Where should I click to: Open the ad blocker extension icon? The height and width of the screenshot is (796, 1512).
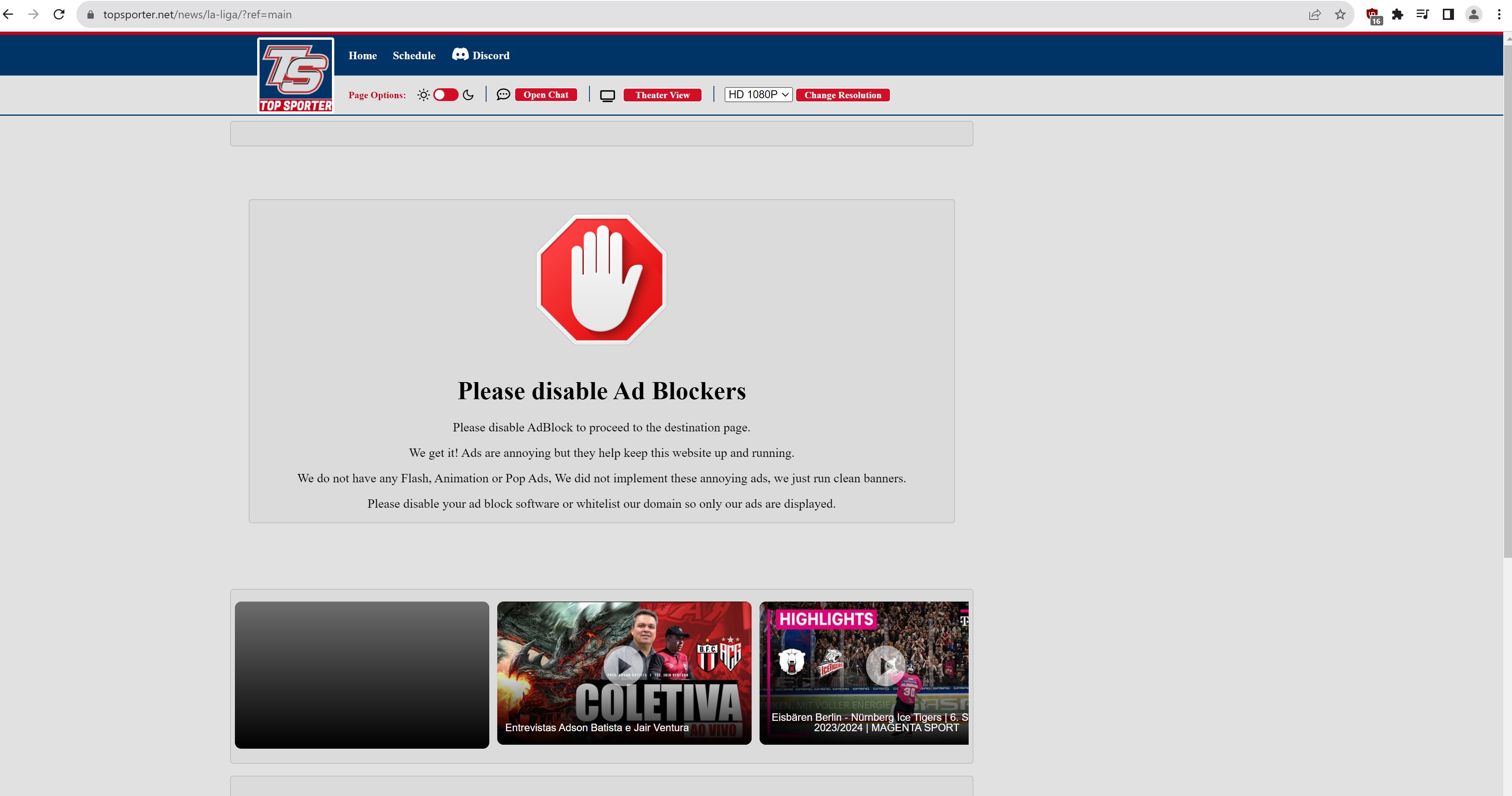click(1372, 15)
